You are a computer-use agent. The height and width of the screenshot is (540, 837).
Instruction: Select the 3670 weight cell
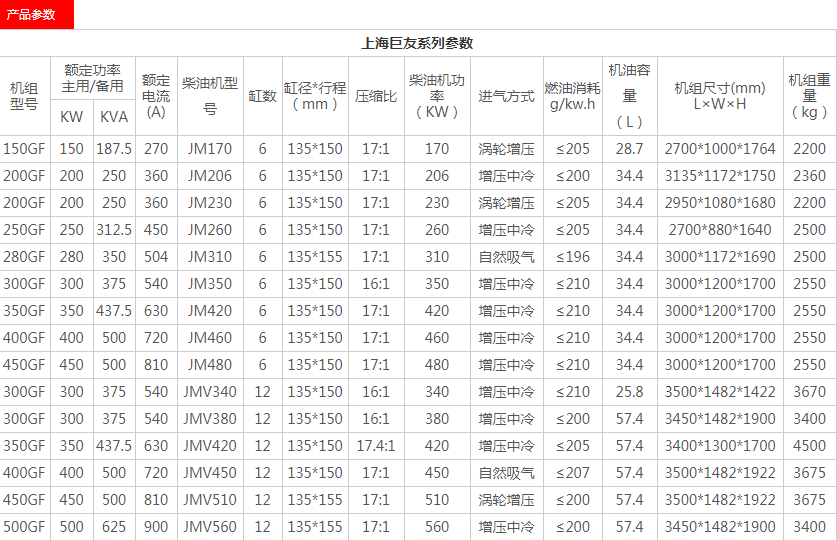[809, 392]
